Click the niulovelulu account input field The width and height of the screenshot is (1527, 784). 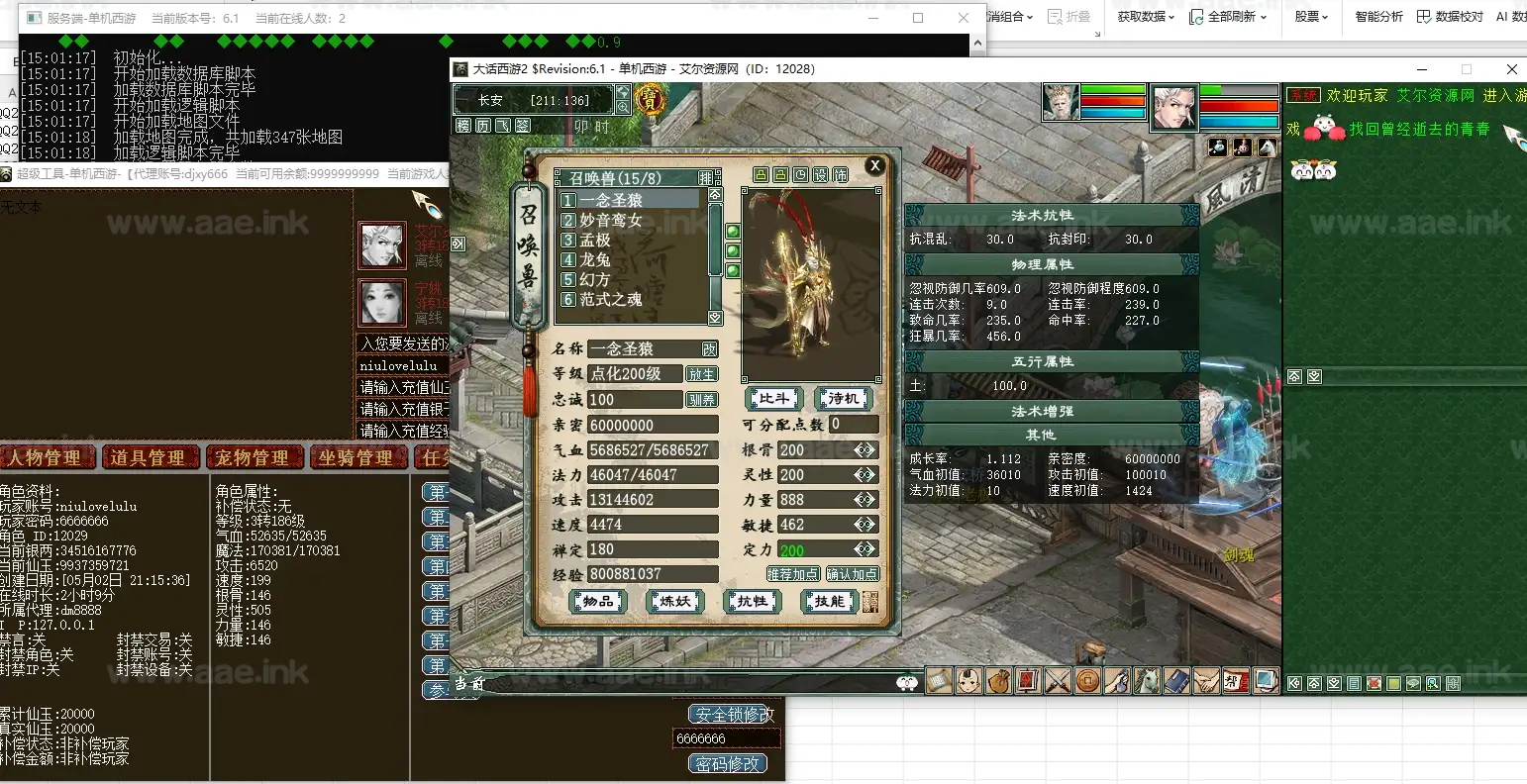tap(402, 366)
